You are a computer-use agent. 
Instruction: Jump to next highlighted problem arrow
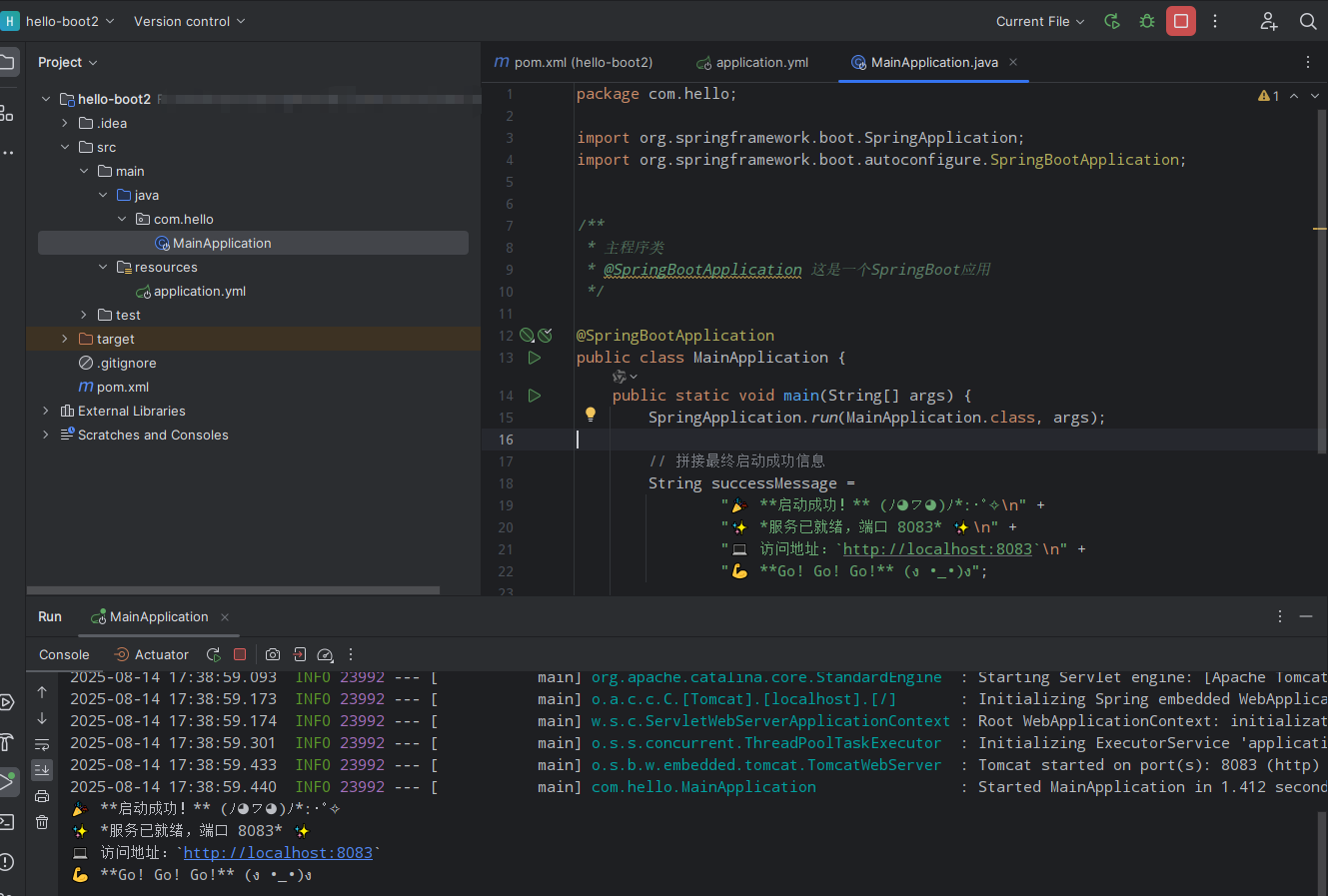point(1314,96)
